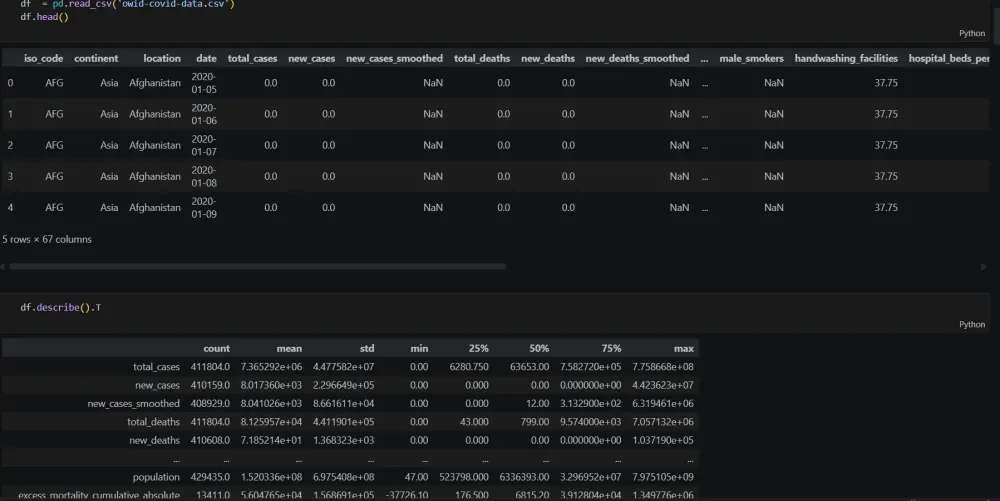
Task: Click the total_deaths 50% value 799.00
Action: [534, 422]
